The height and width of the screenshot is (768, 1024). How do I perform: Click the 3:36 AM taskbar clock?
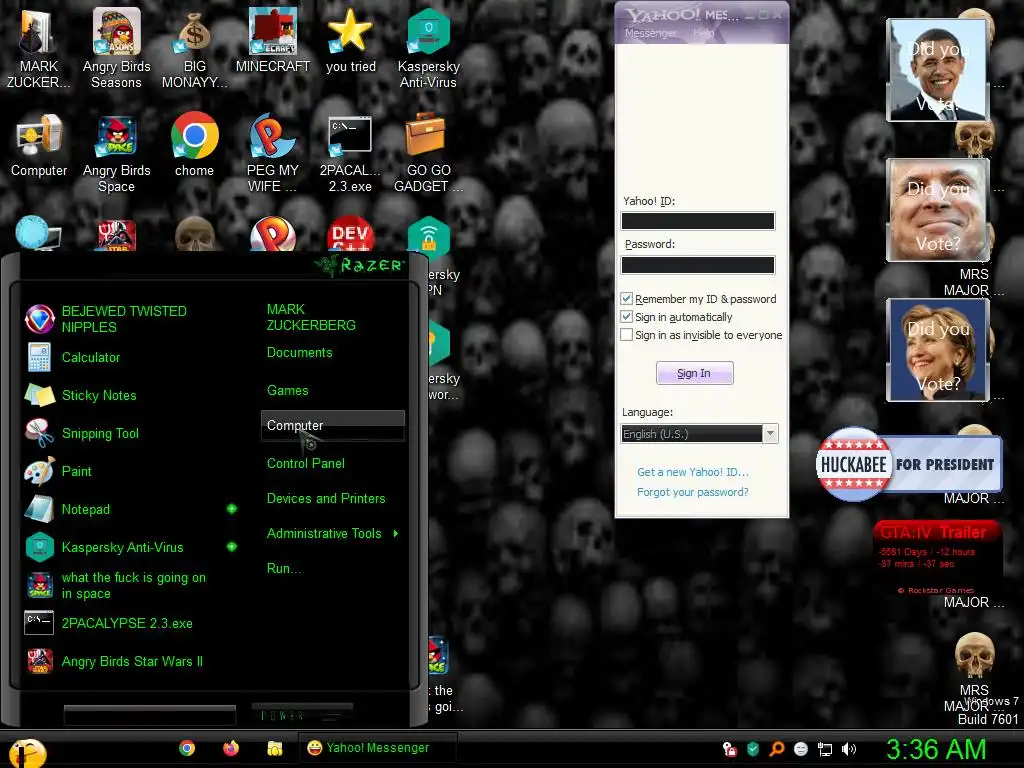click(936, 749)
